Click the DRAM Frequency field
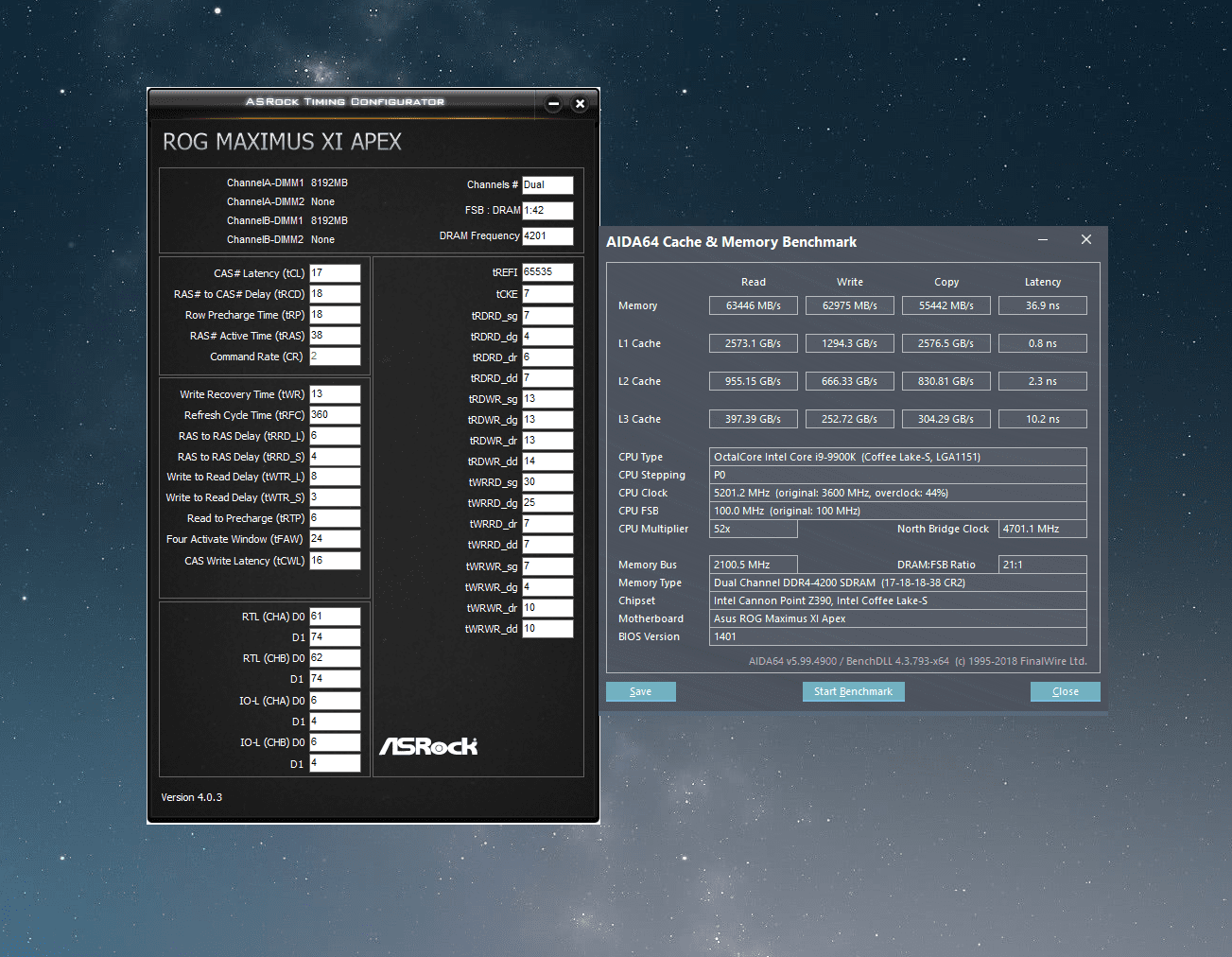The width and height of the screenshot is (1232, 957). [547, 236]
